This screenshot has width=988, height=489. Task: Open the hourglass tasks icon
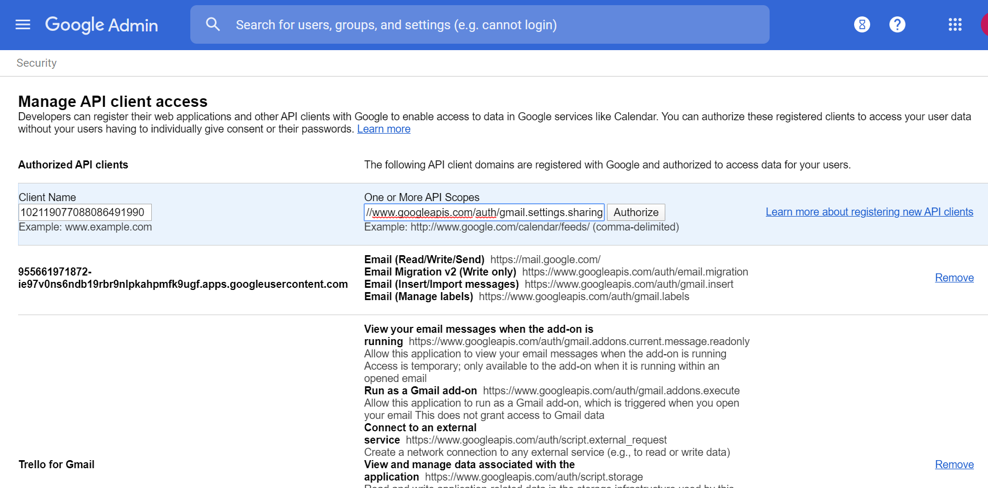click(x=862, y=24)
